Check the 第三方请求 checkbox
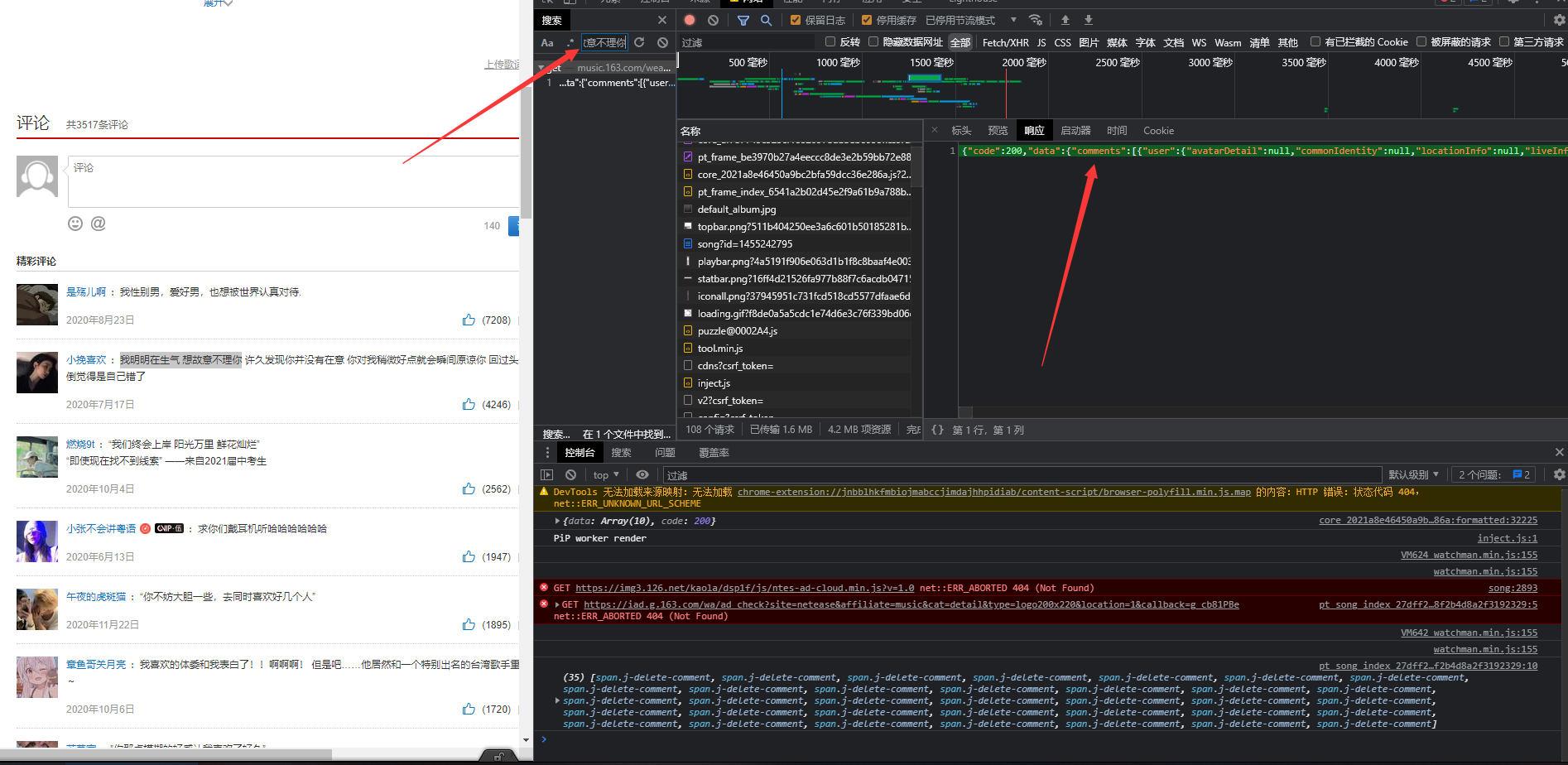The width and height of the screenshot is (1568, 765). (1504, 41)
